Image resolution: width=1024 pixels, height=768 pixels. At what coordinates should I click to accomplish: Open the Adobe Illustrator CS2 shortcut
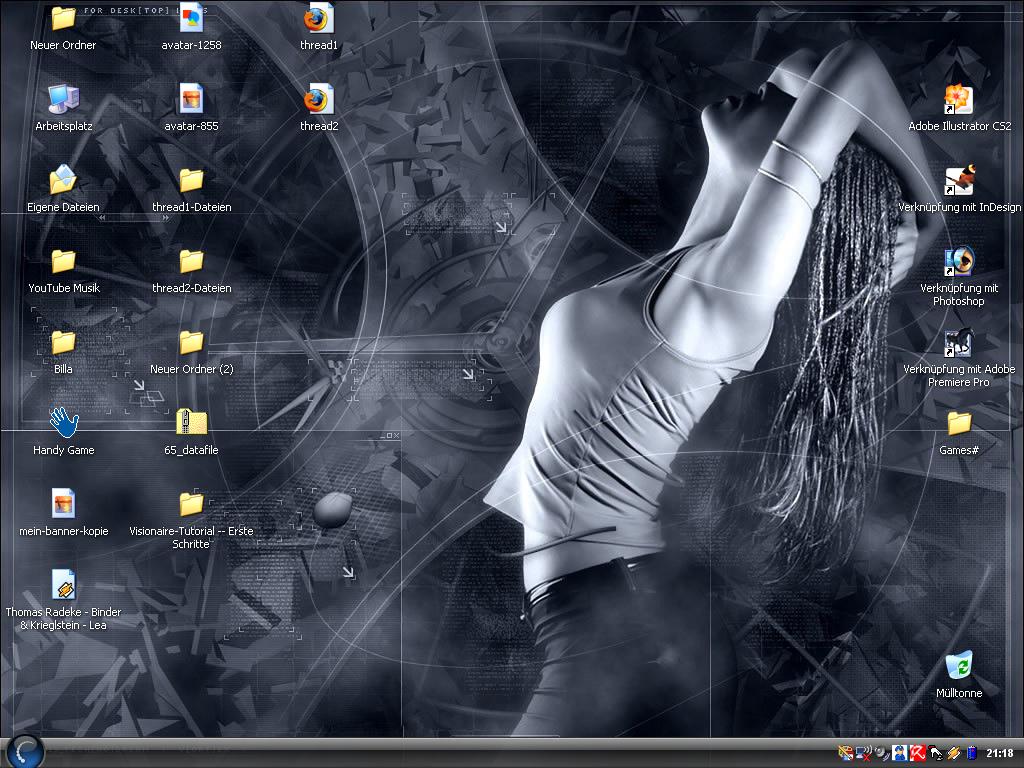coord(958,100)
